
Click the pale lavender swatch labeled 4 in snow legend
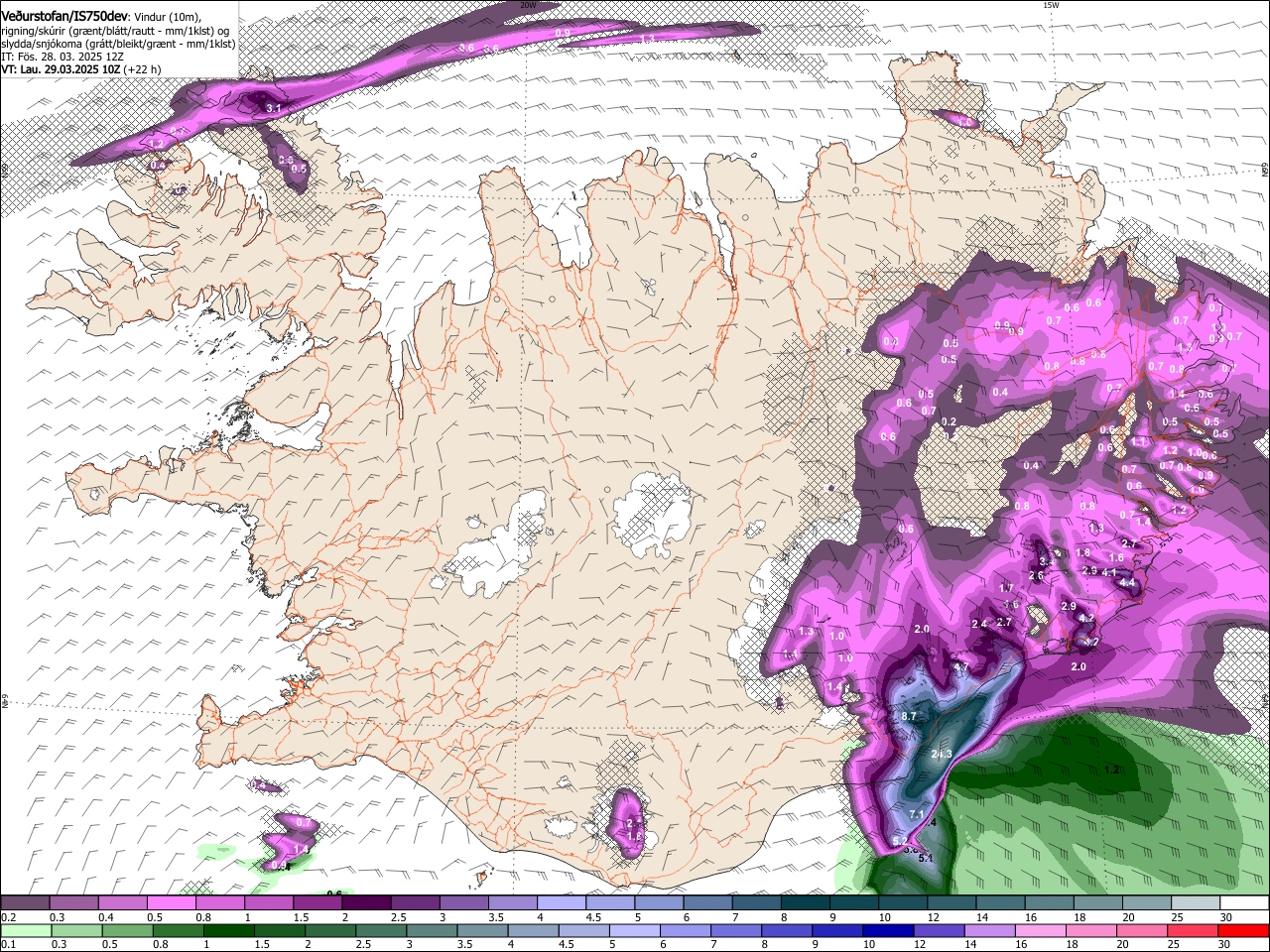coord(561,903)
